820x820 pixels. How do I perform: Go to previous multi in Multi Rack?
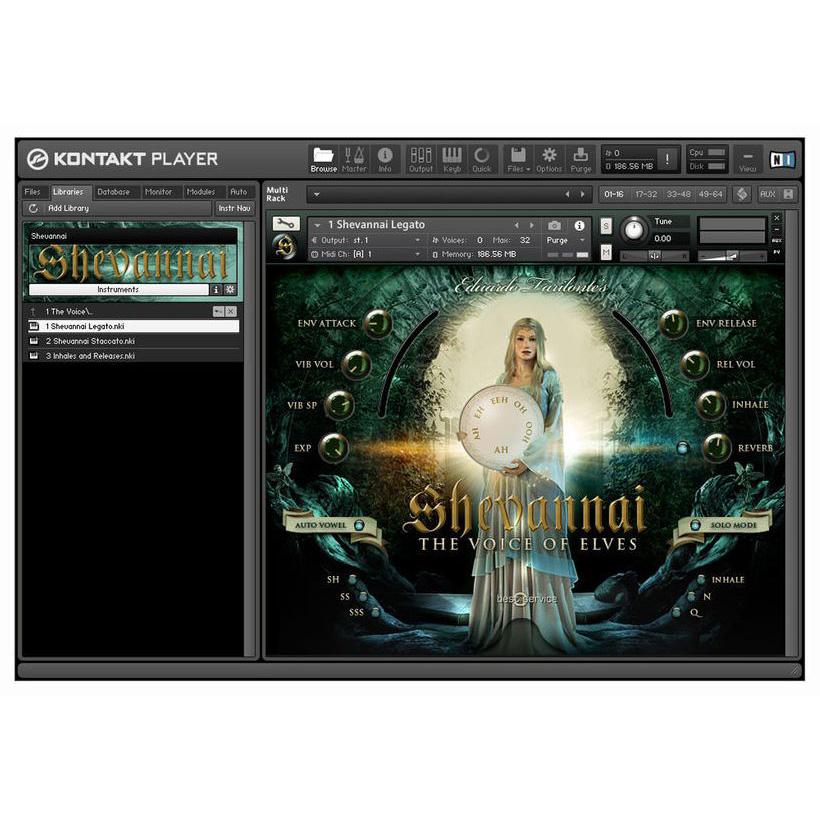(x=567, y=194)
